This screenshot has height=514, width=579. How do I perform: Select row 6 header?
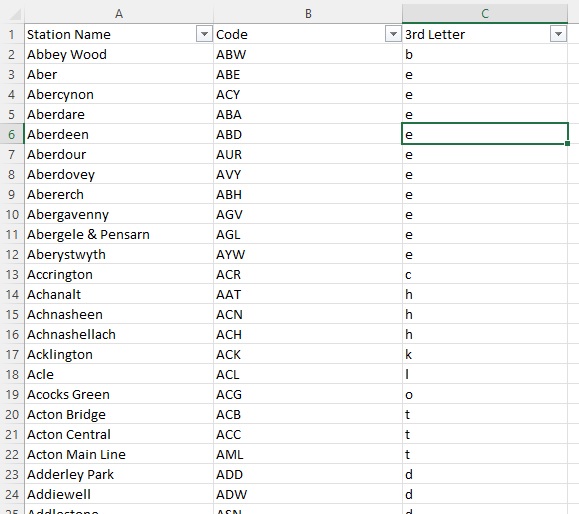12,134
